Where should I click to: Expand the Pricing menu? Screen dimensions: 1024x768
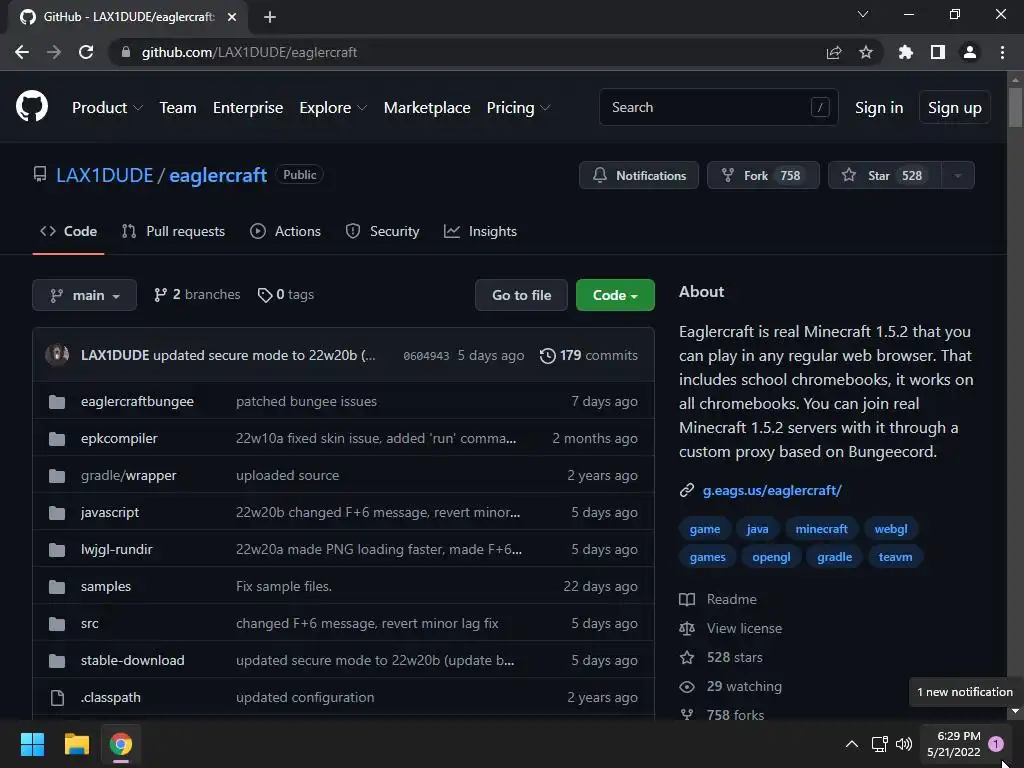click(519, 108)
